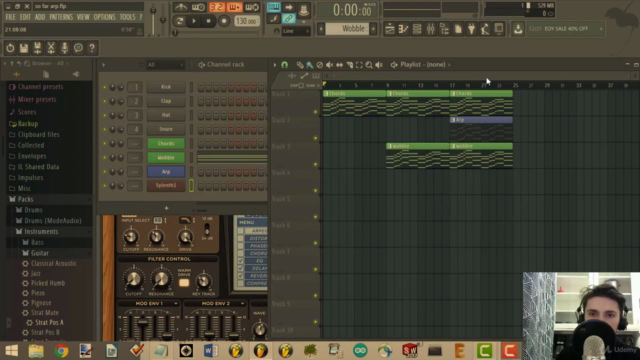Open the plugin picker plug icon

[471, 29]
